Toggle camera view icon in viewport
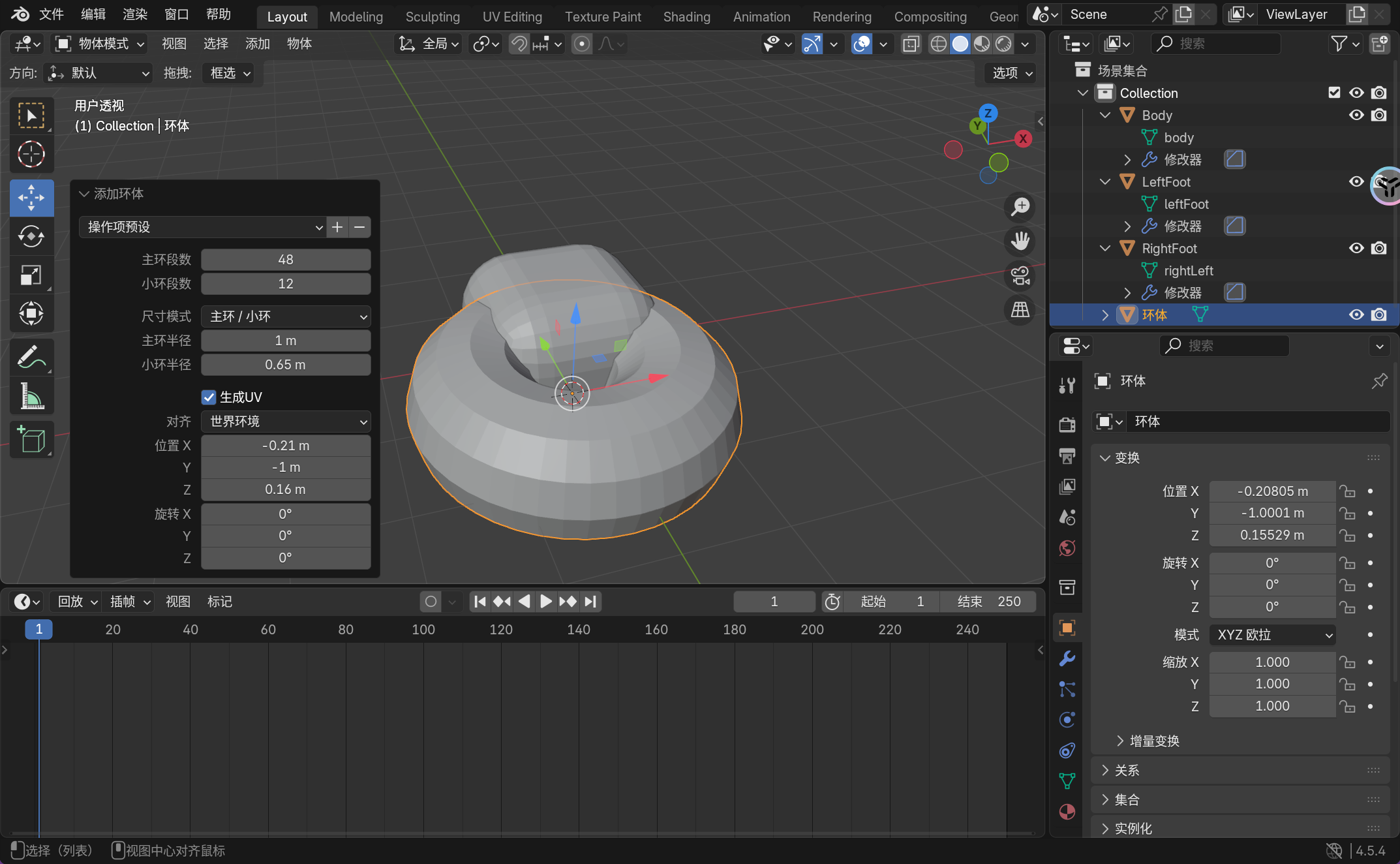This screenshot has height=864, width=1400. [1020, 276]
